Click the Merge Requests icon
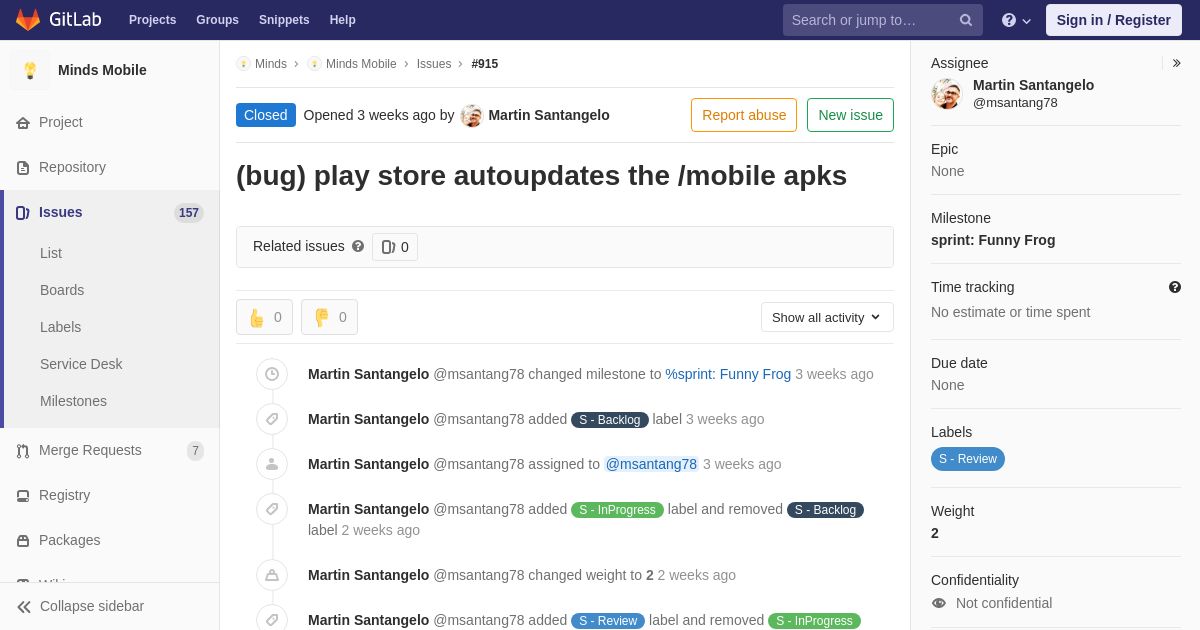Viewport: 1200px width, 630px height. point(23,451)
